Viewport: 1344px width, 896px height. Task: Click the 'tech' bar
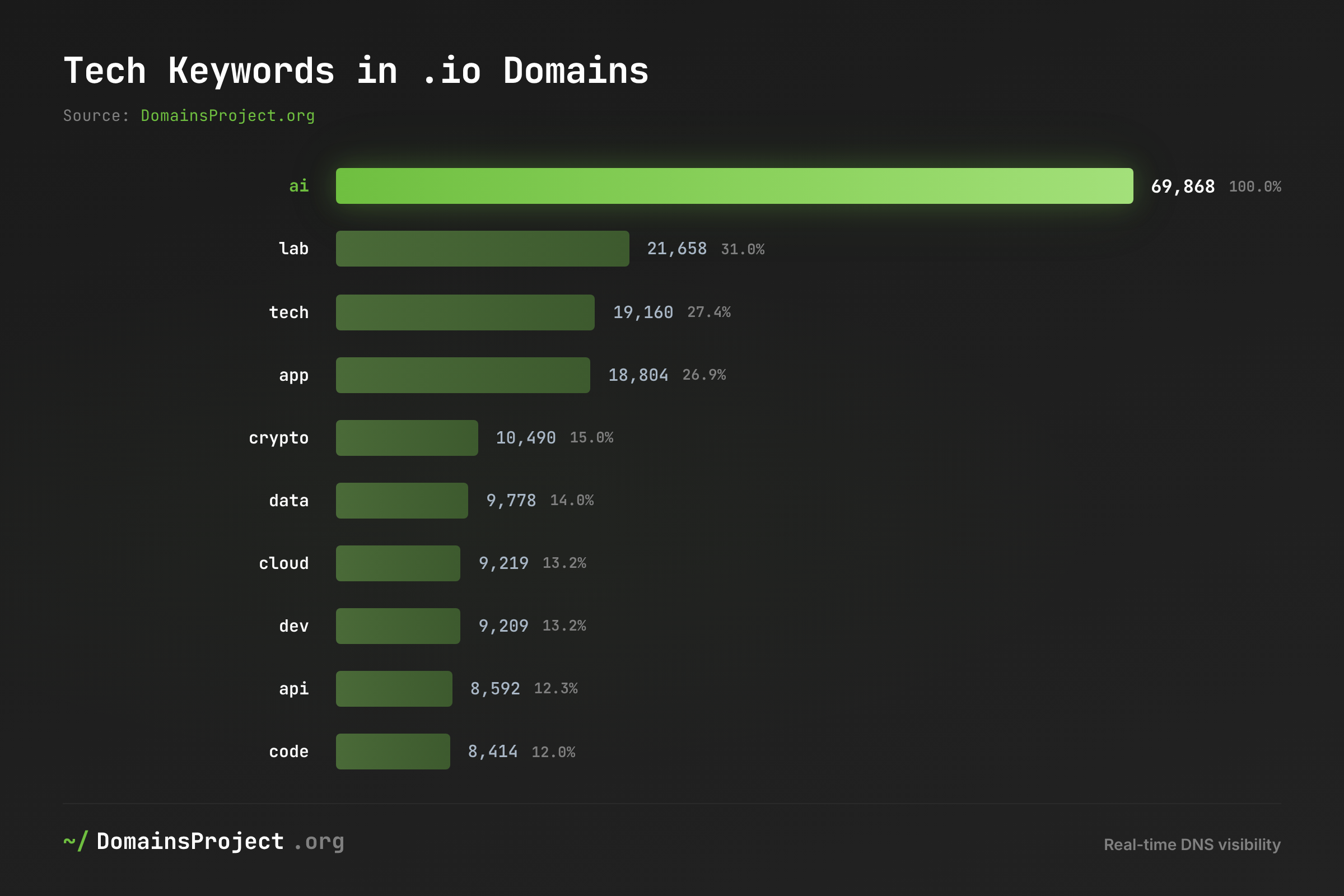[x=465, y=312]
